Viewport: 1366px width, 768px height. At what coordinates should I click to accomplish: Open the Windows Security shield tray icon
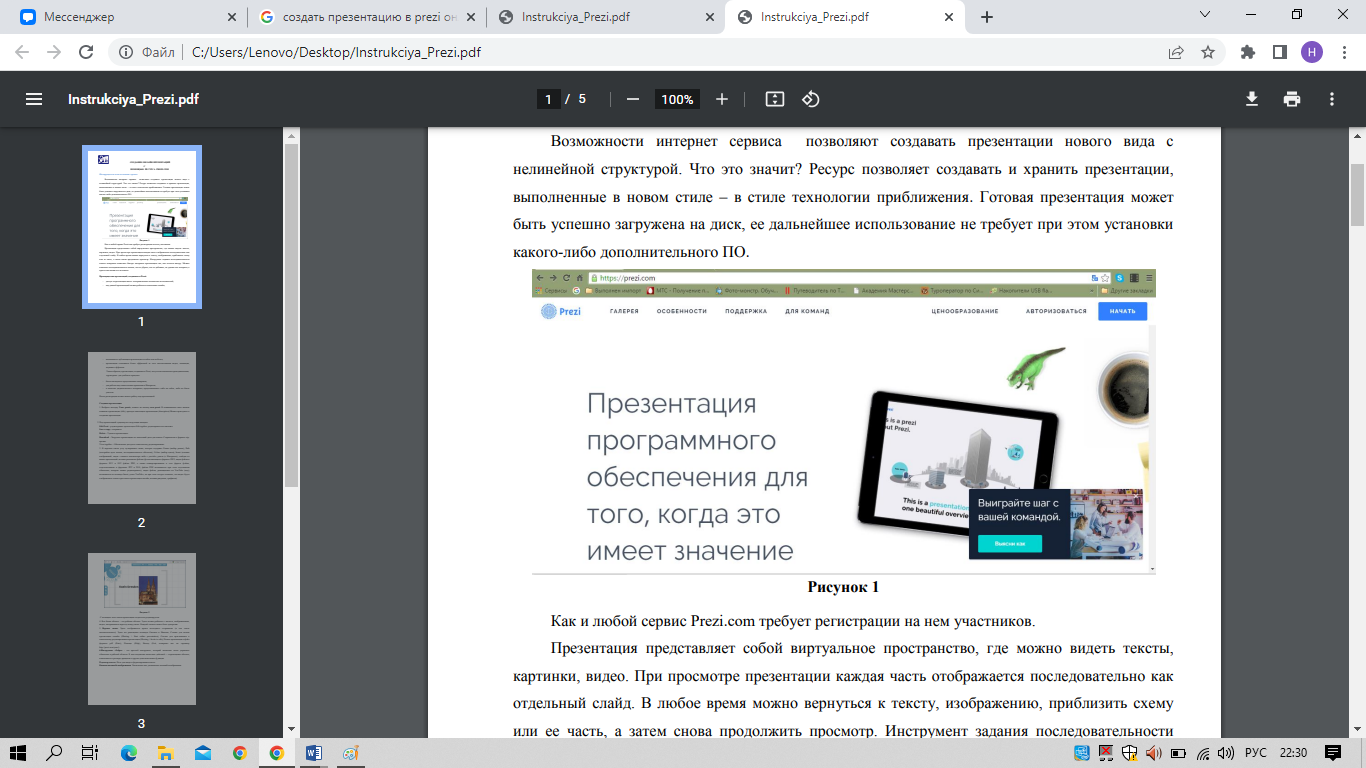coord(1130,753)
